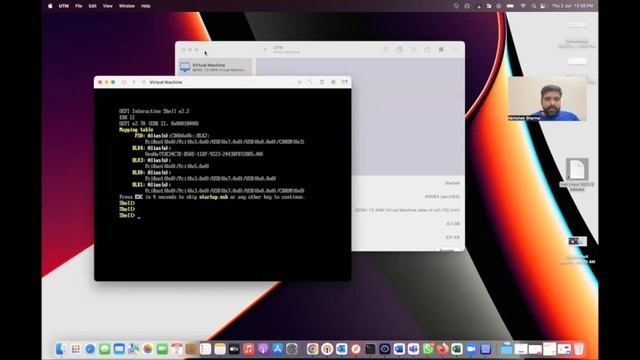Click the Wi-Fi icon in menu bar
Image resolution: width=640 pixels, height=360 pixels.
523,6
